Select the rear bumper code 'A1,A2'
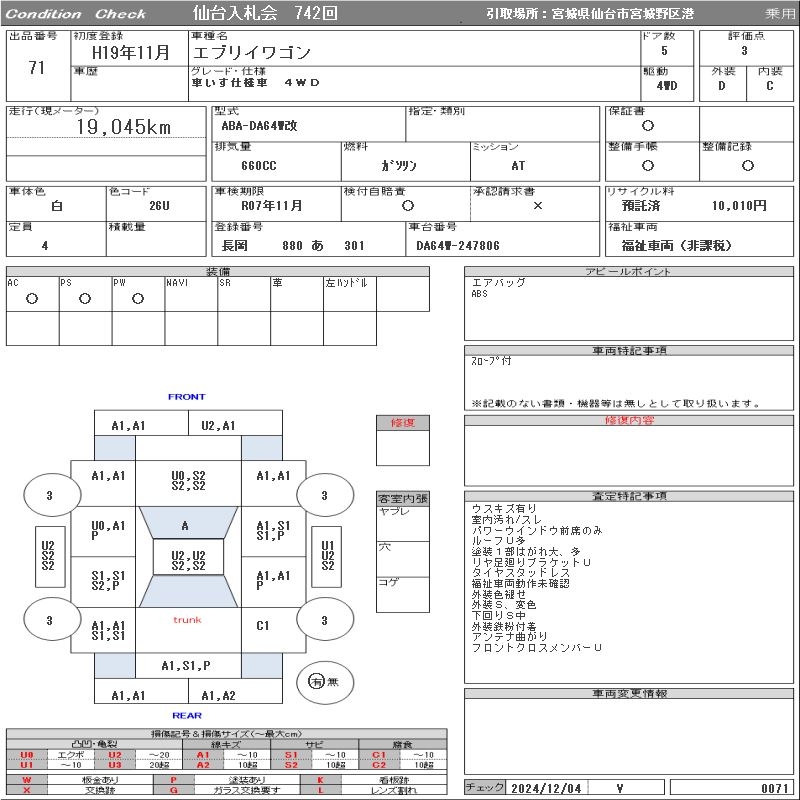 pos(218,695)
